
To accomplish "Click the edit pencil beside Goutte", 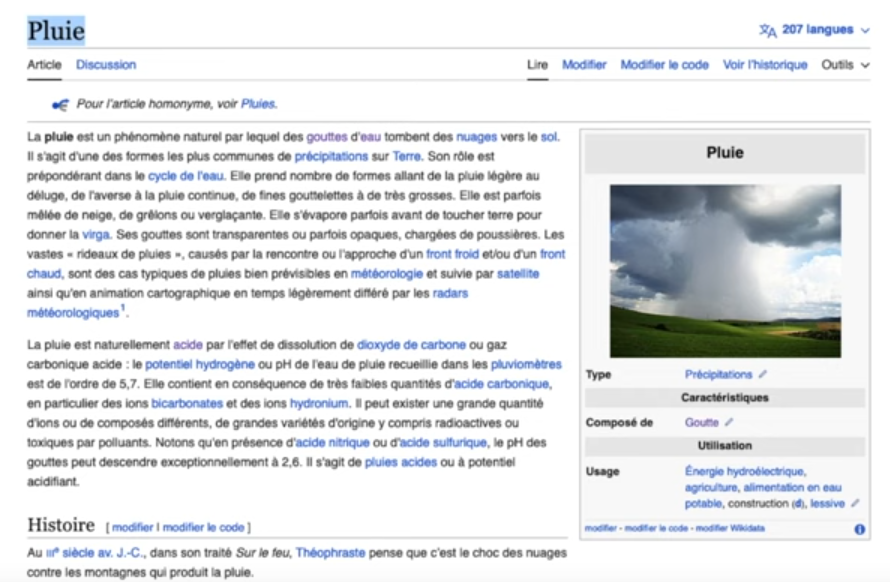I will pos(729,422).
